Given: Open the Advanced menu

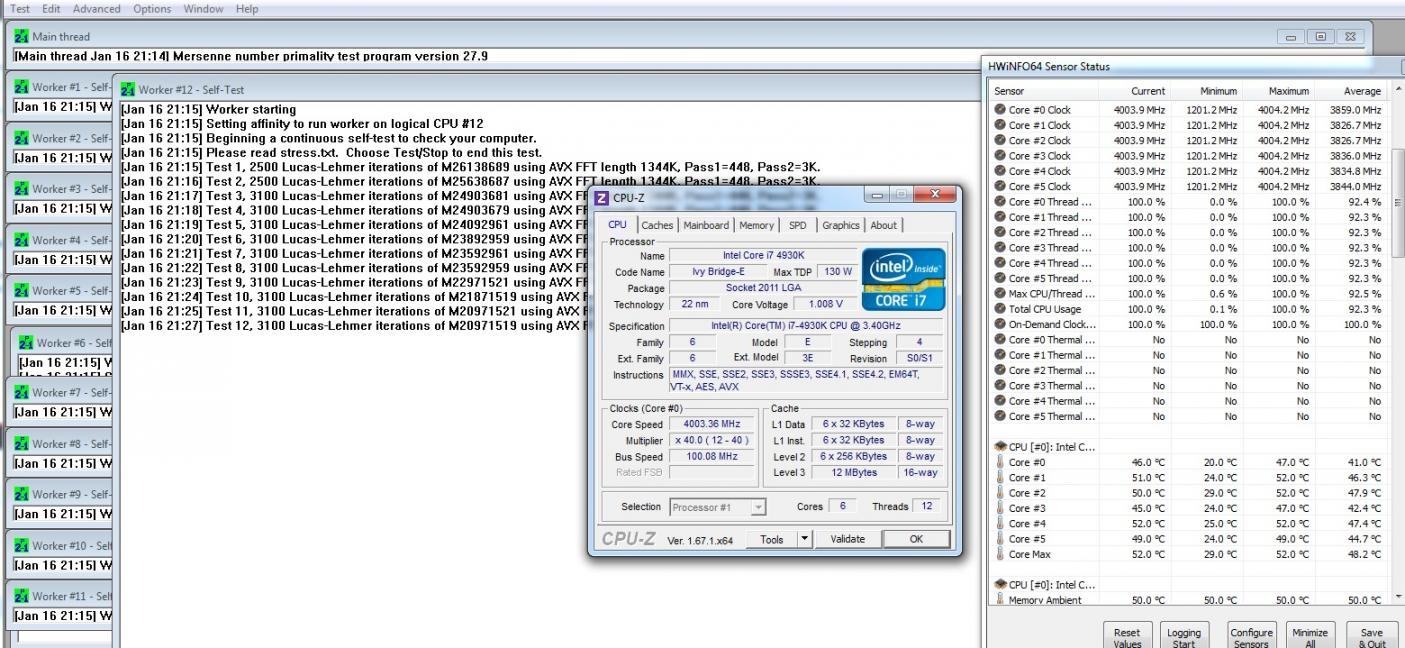Looking at the screenshot, I should (97, 8).
